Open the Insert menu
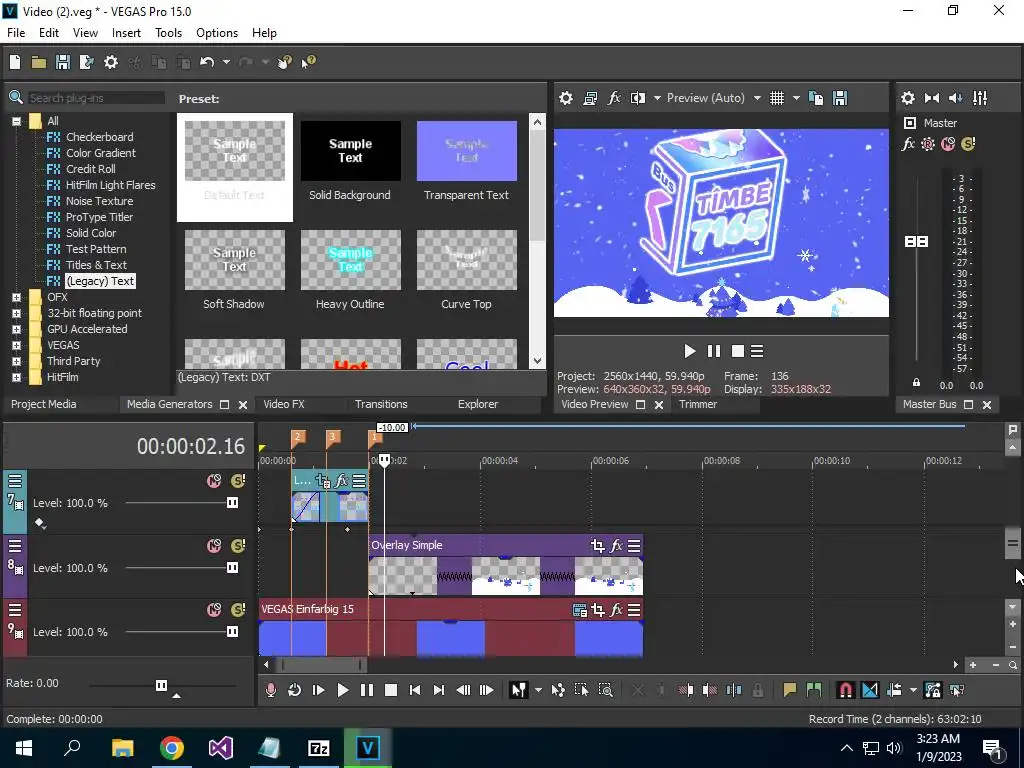Viewport: 1024px width, 768px height. pos(126,33)
